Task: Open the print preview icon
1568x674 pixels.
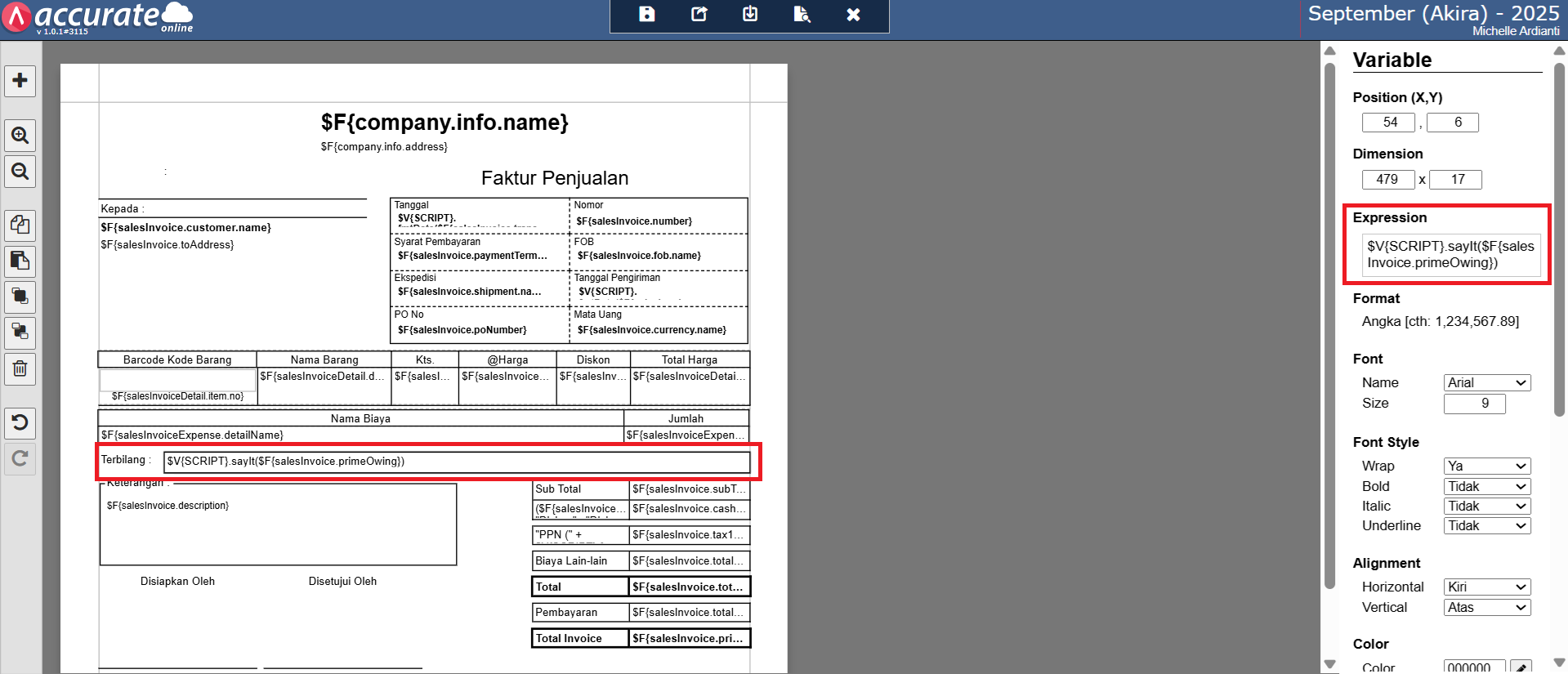Action: [802, 15]
